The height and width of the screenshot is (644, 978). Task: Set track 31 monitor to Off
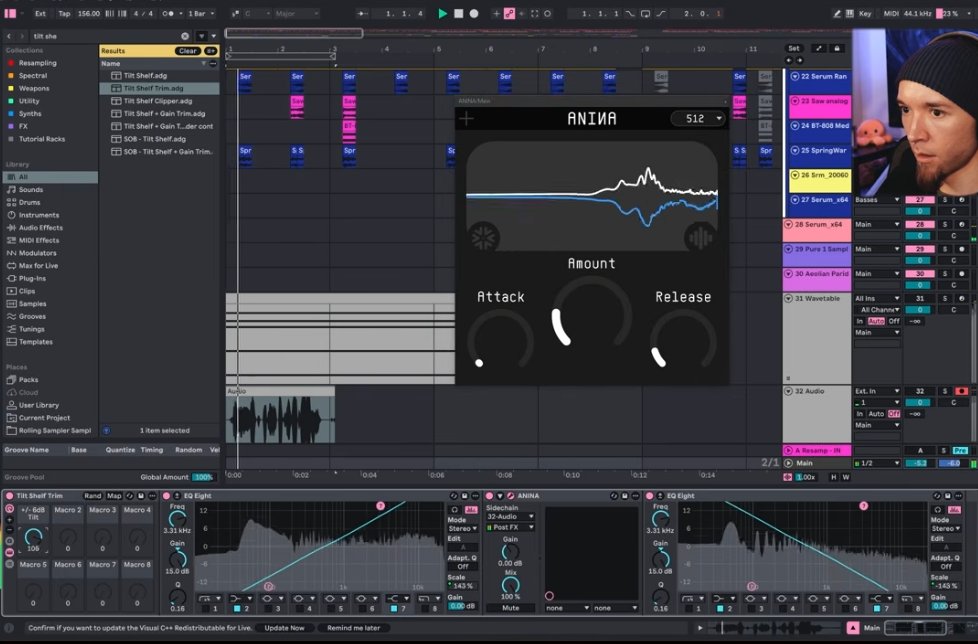[894, 321]
